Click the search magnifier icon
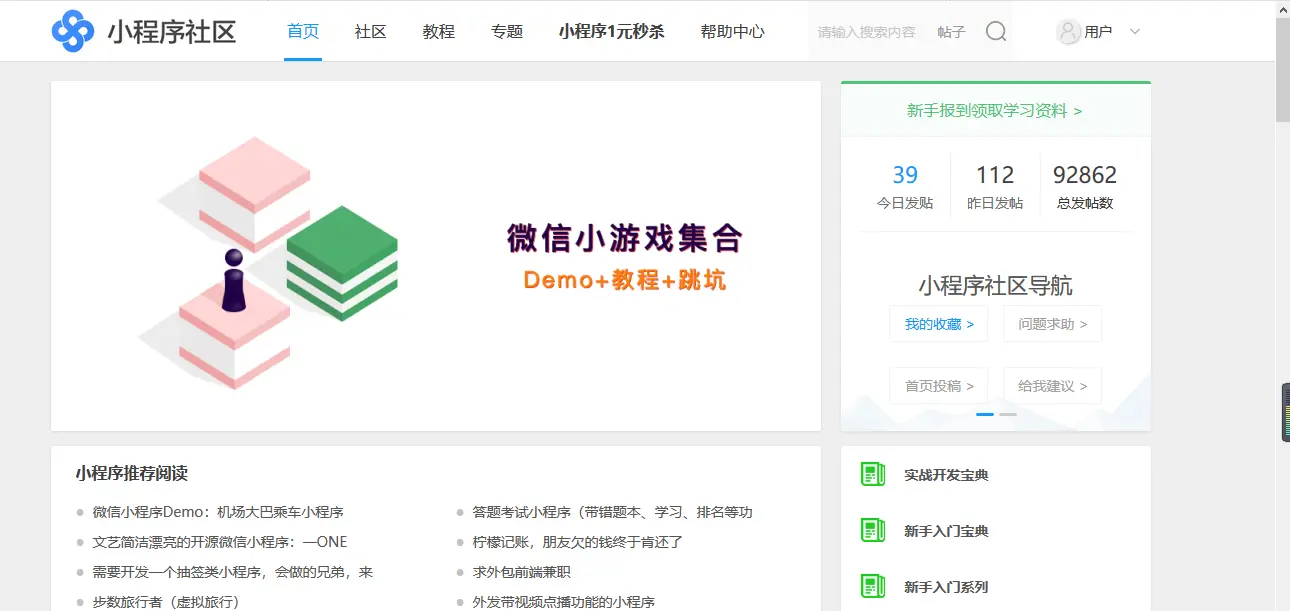Screen dimensions: 1290x611 tap(996, 32)
